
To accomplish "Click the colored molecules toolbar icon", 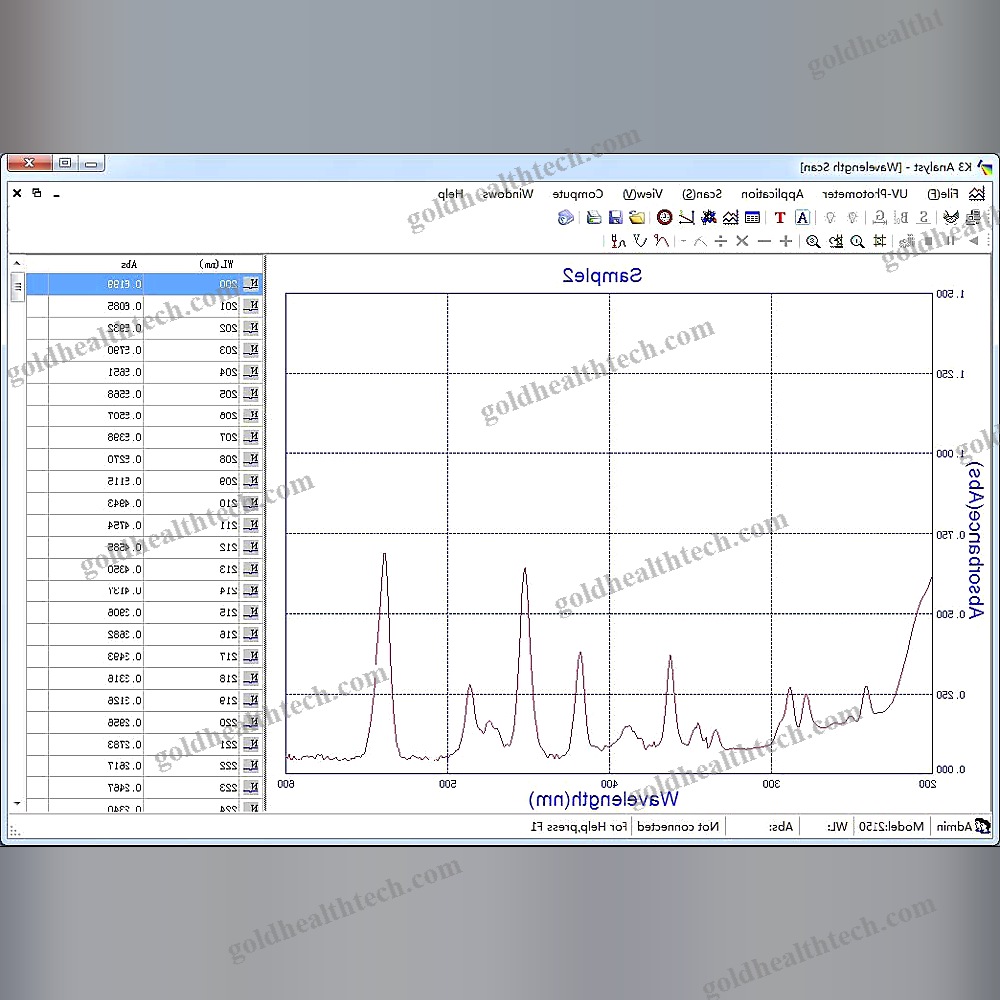I will (709, 217).
